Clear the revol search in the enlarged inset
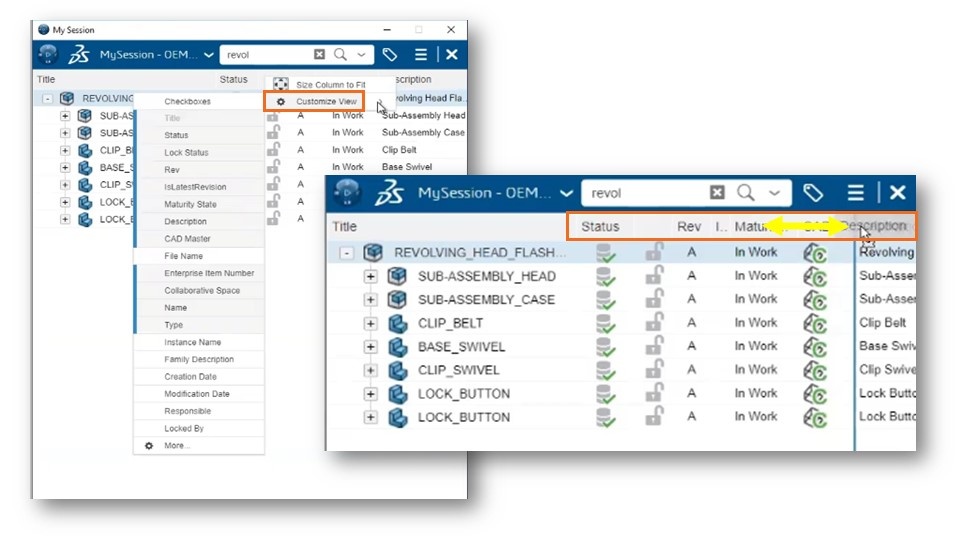Image resolution: width=960 pixels, height=540 pixels. [717, 193]
